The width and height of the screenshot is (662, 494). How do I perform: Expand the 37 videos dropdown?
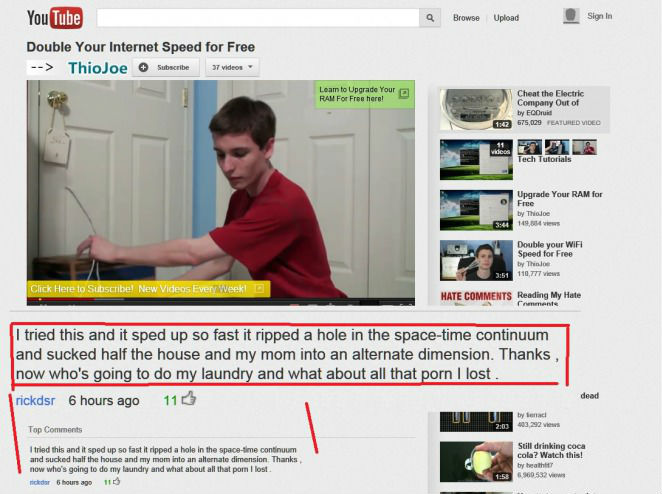pyautogui.click(x=232, y=67)
